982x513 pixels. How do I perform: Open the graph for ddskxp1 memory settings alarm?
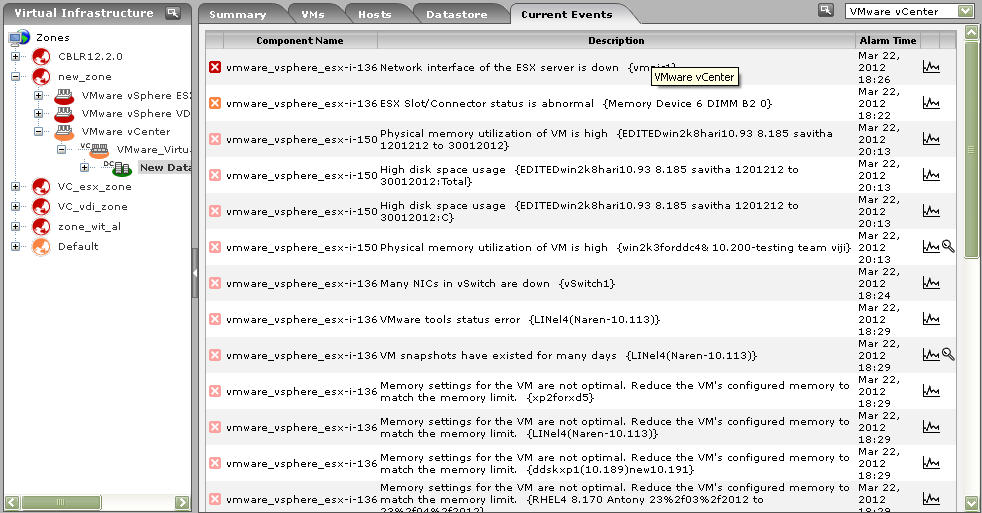(931, 463)
